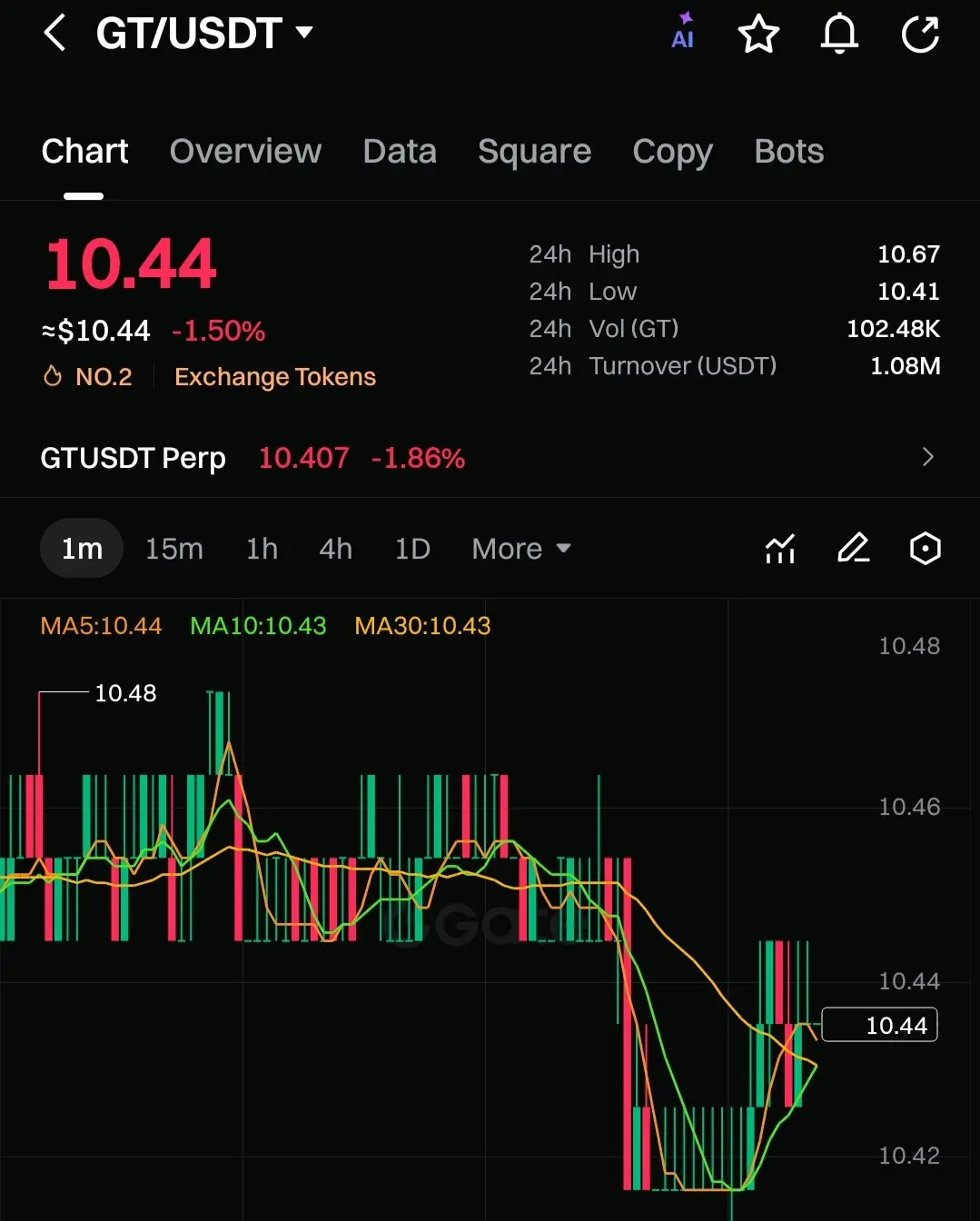Tap the 10.46 price axis label
Viewport: 980px width, 1221px height.
[x=909, y=807]
